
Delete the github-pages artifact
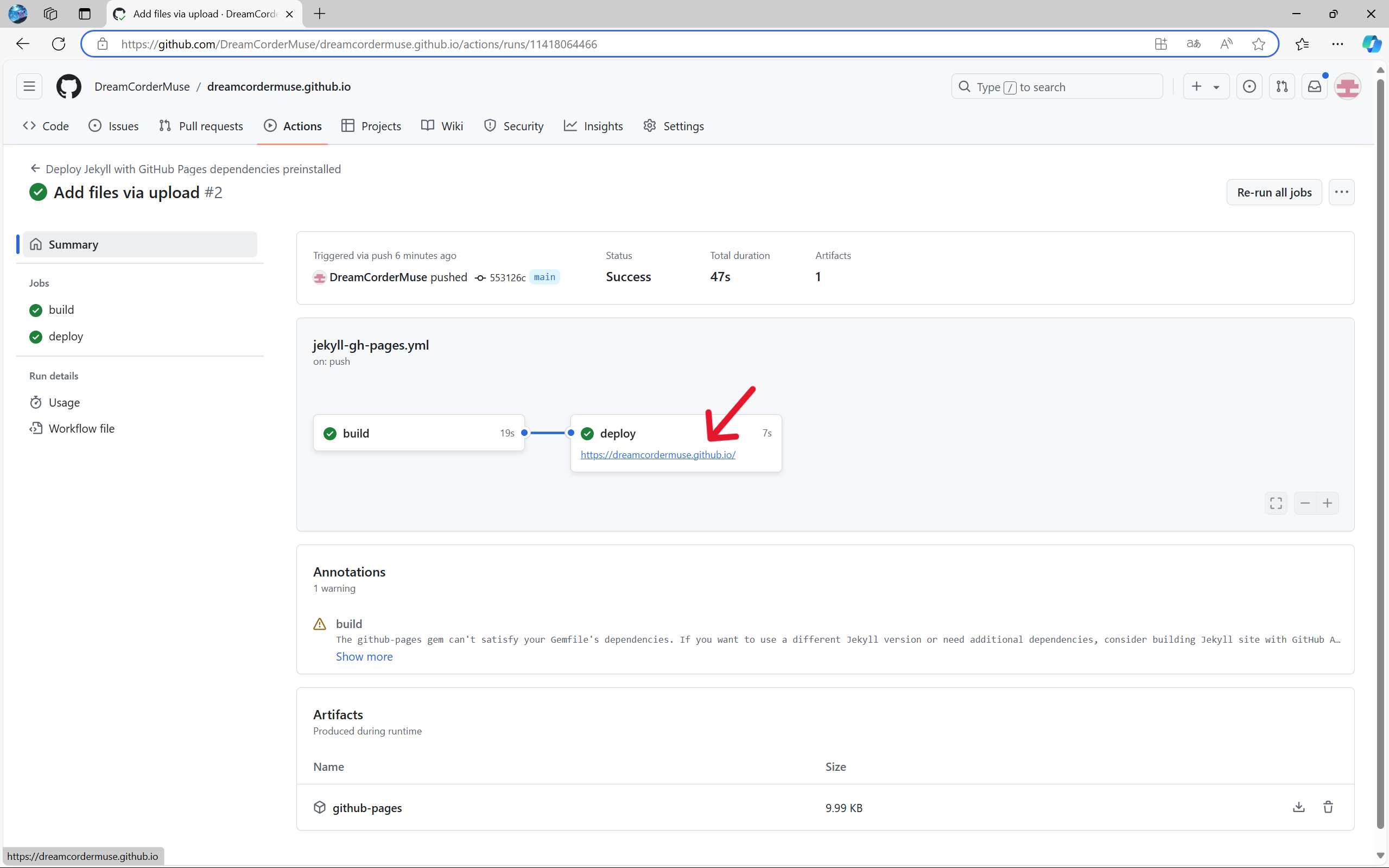point(1328,807)
